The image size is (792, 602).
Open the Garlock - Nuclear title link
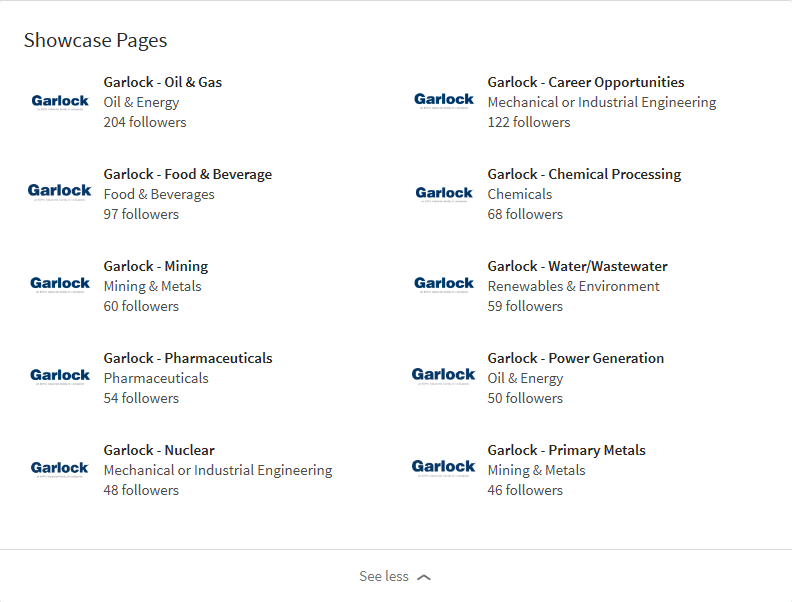pyautogui.click(x=159, y=450)
